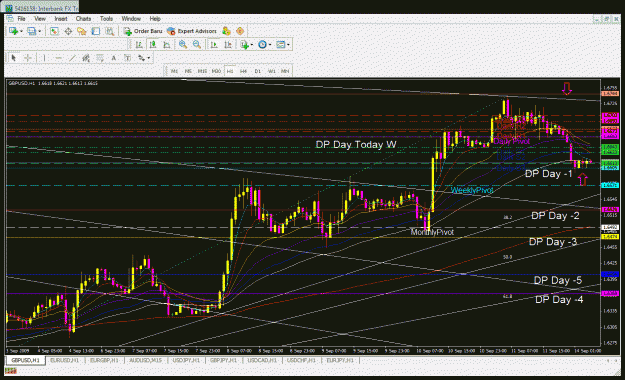Select the trendline drawing tool
625x380 pixels.
click(x=72, y=58)
